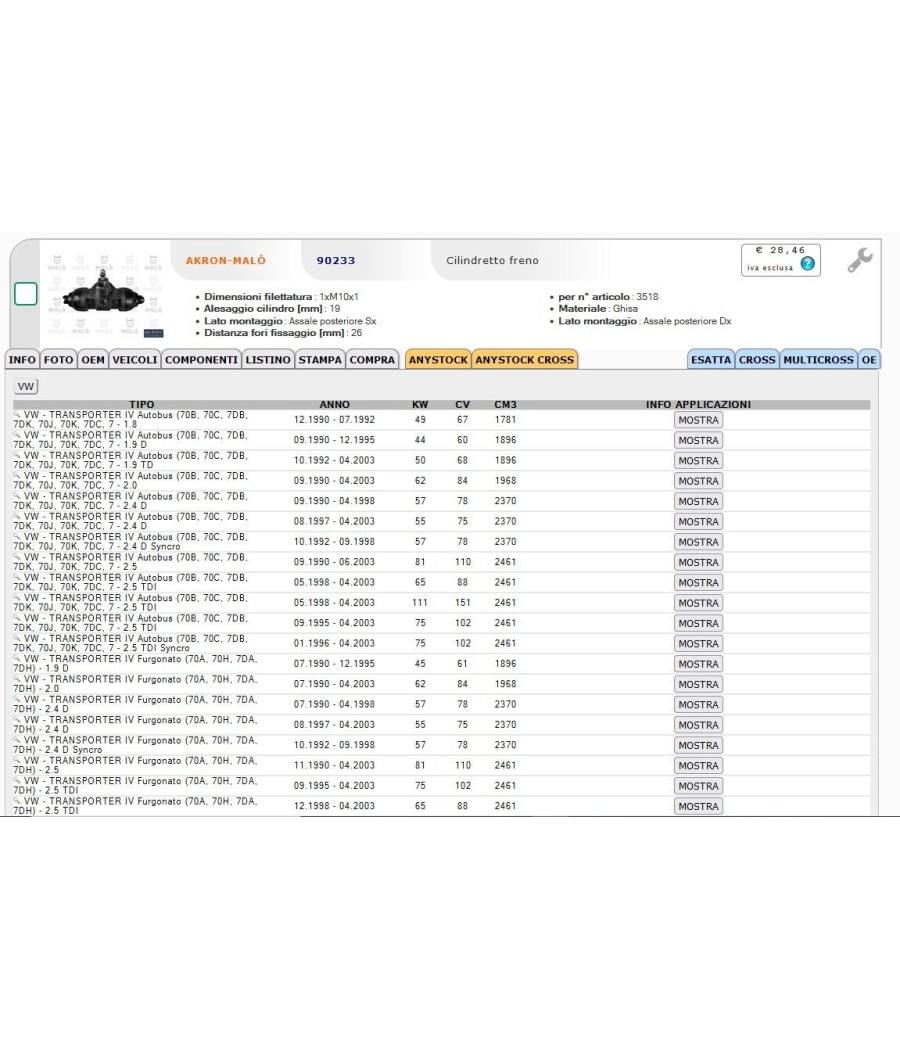The image size is (900, 1050).
Task: Open the blue question mark price help
Action: pyautogui.click(x=808, y=264)
